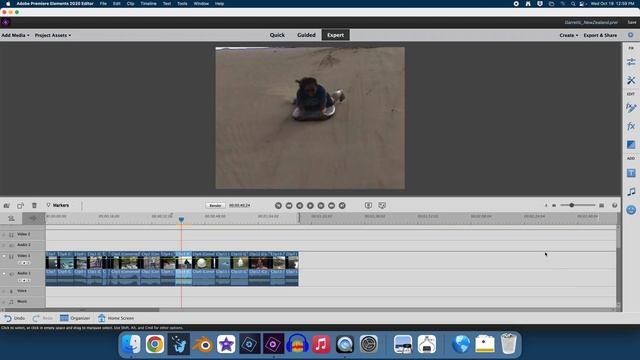Screen dimensions: 640x360
Task: Open the Timeline menu
Action: coord(149,3)
